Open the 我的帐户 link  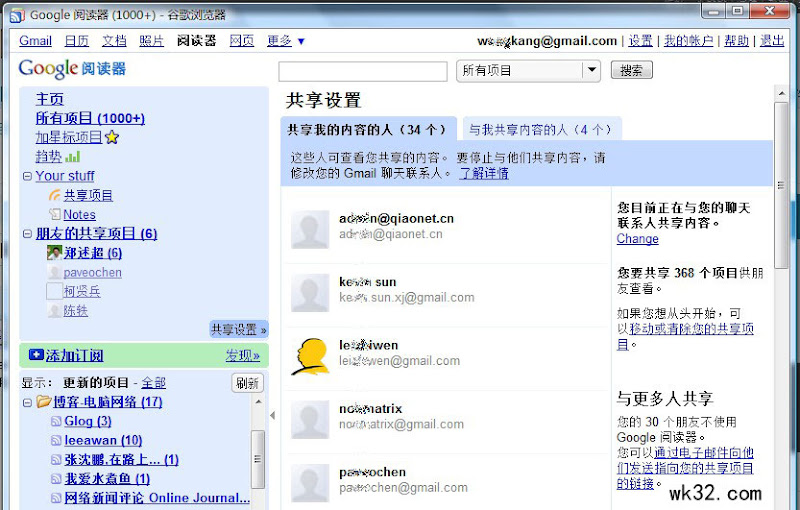coord(688,41)
